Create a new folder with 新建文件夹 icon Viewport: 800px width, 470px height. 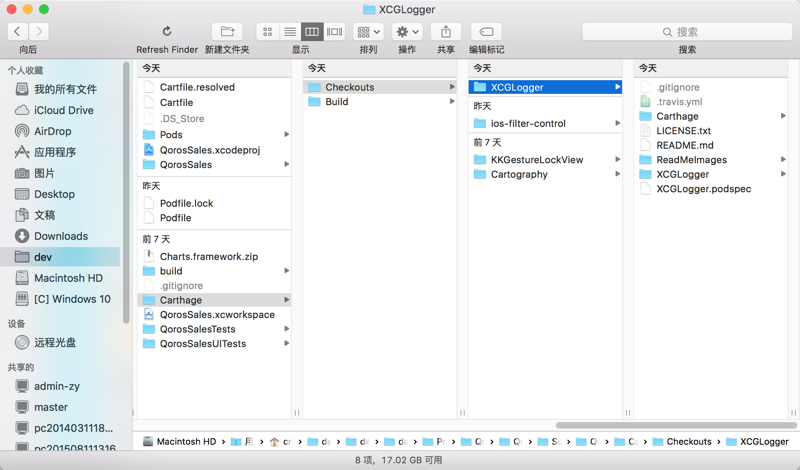(227, 32)
